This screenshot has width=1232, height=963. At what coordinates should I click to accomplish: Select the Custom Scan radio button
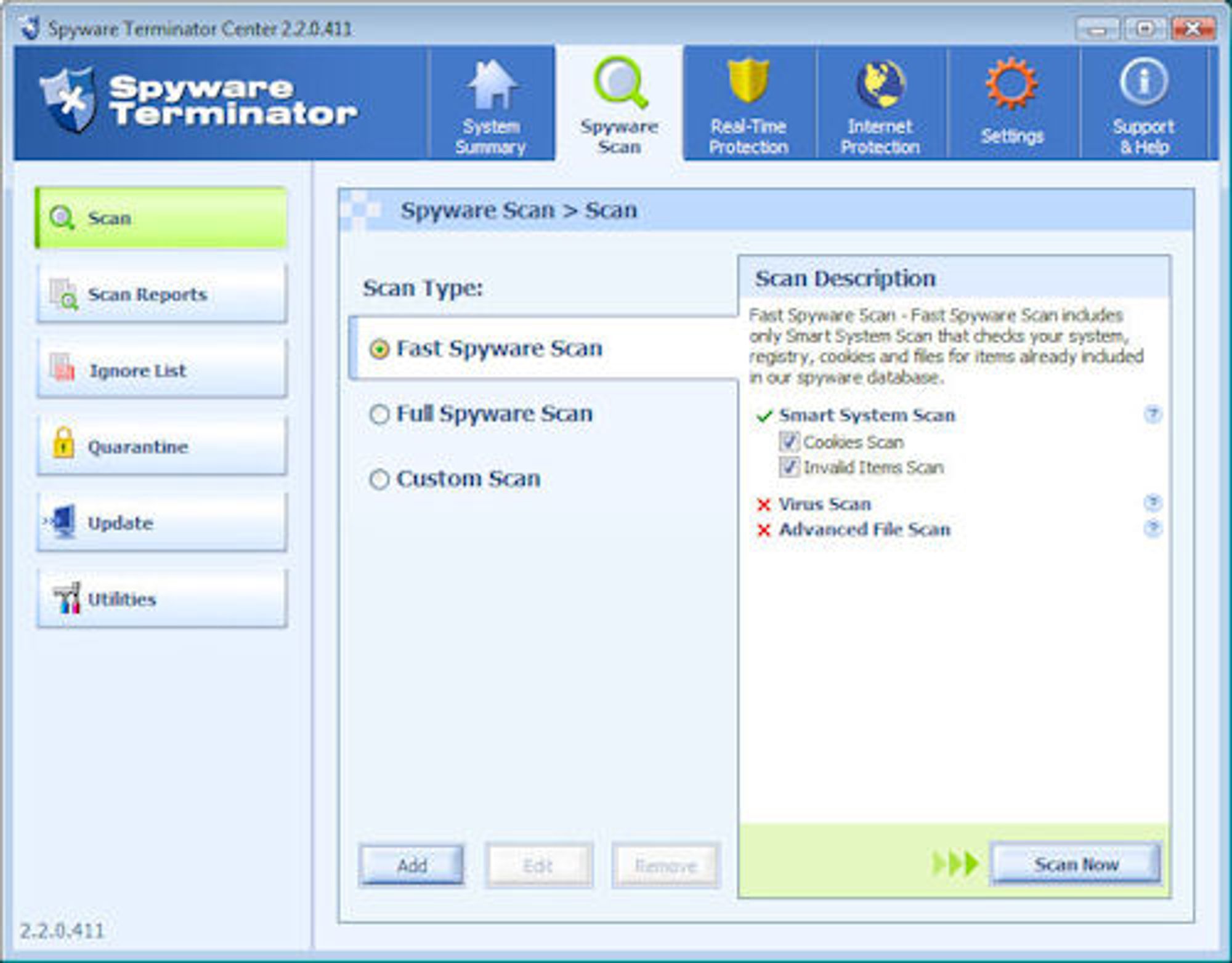click(x=379, y=479)
